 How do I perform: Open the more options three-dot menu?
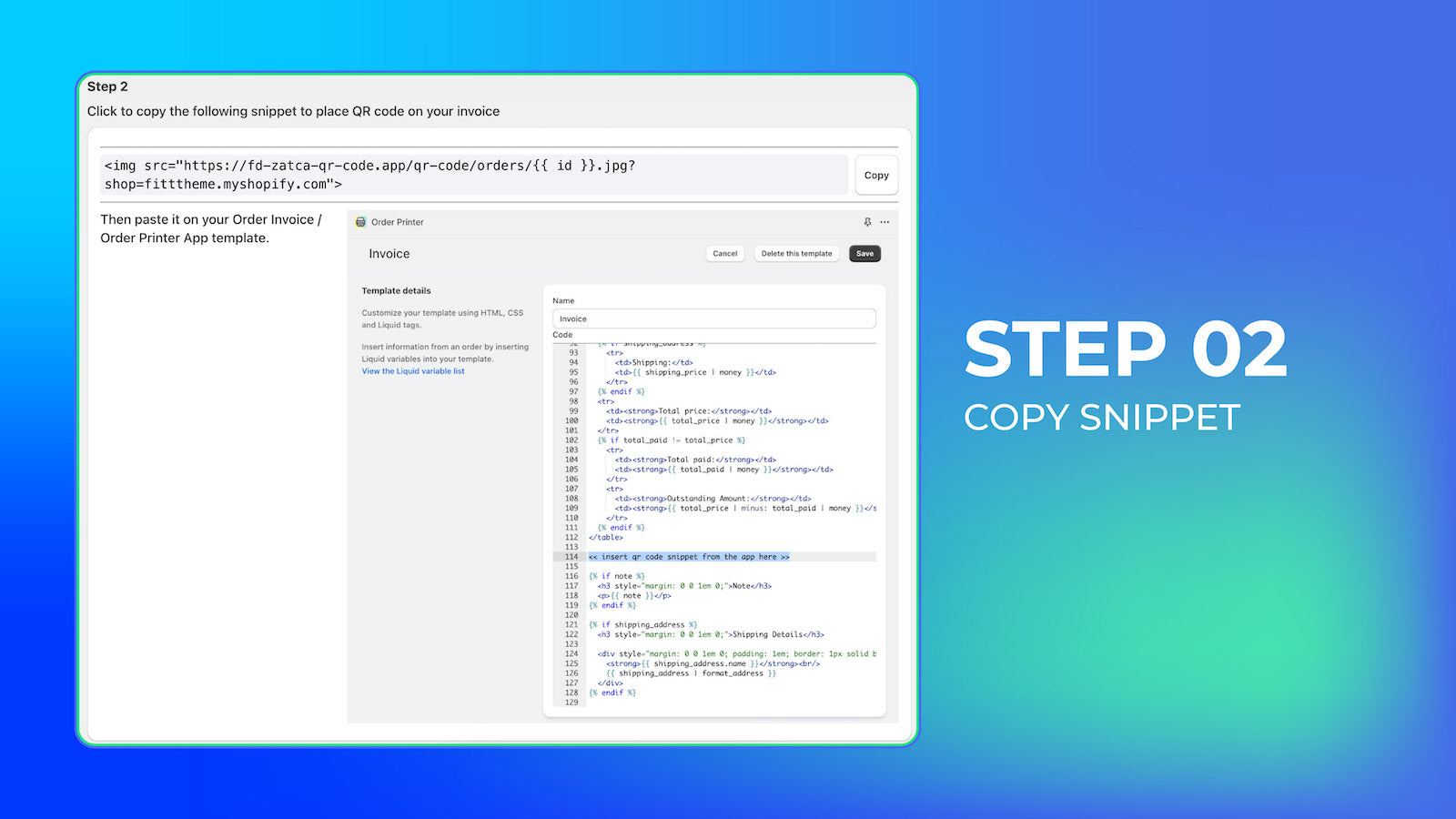[885, 222]
